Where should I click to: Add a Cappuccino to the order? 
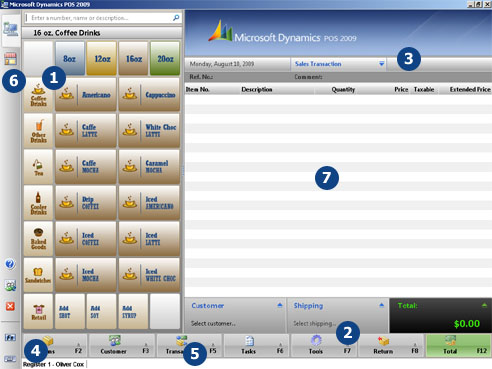pos(149,95)
